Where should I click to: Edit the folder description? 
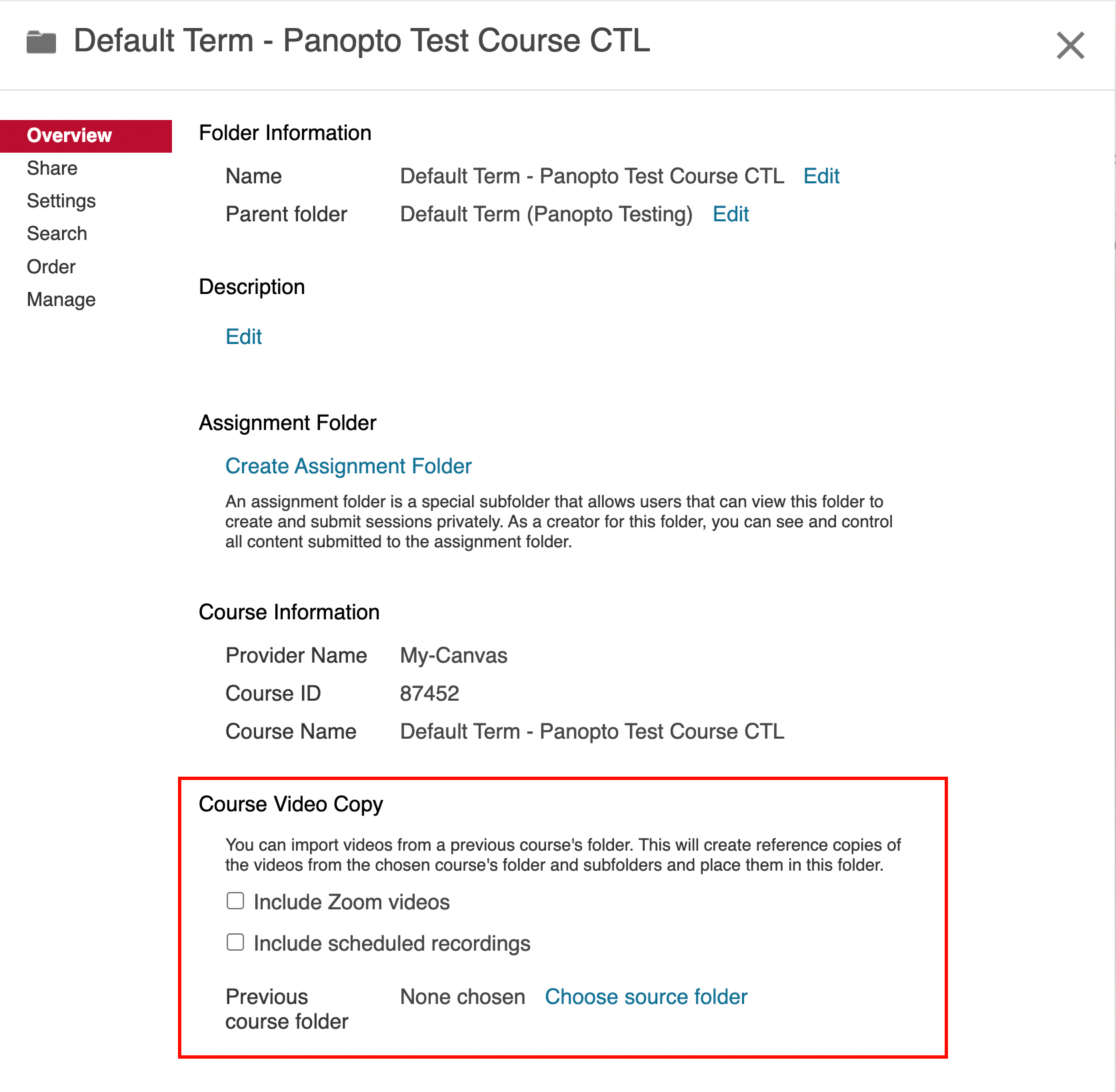click(244, 337)
